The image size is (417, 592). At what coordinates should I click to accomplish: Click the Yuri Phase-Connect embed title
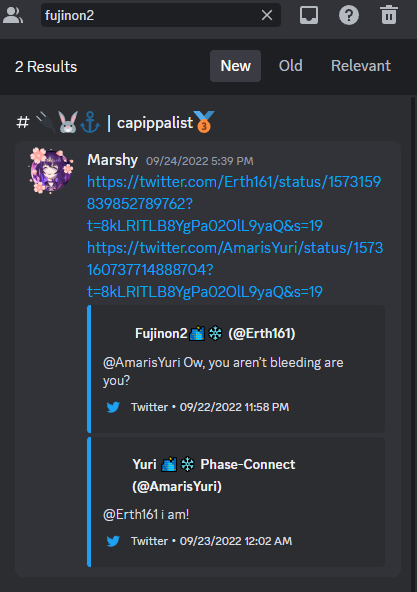tap(213, 475)
